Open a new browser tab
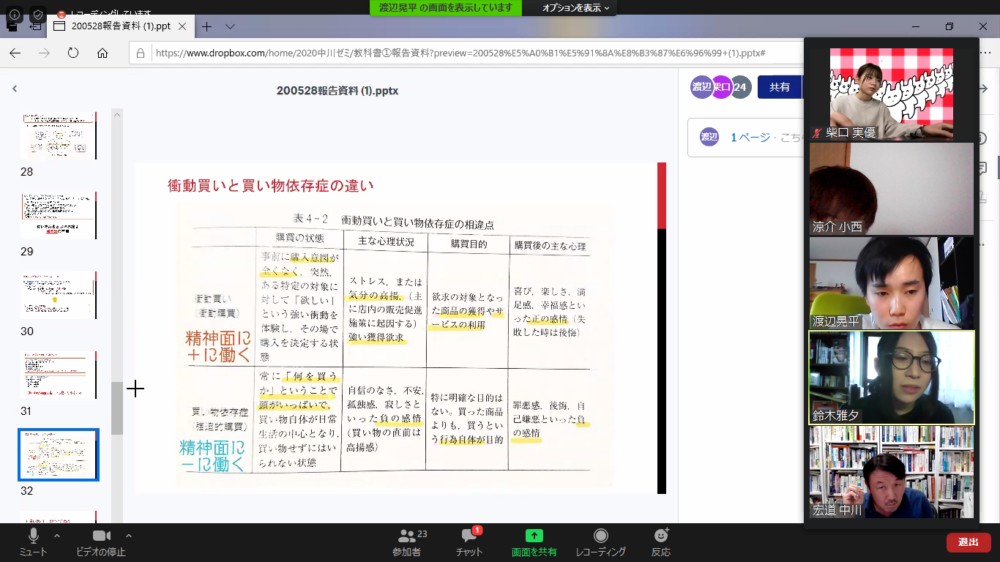This screenshot has width=1000, height=562. tap(207, 26)
